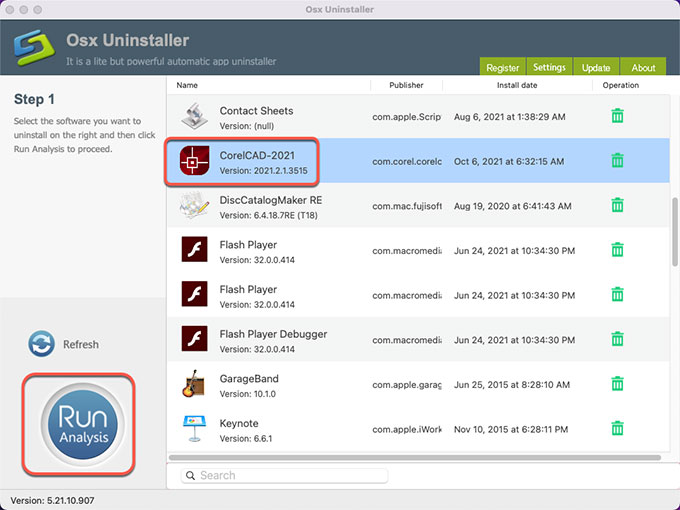
Task: Click the GarageBand guitar icon
Action: click(x=193, y=385)
